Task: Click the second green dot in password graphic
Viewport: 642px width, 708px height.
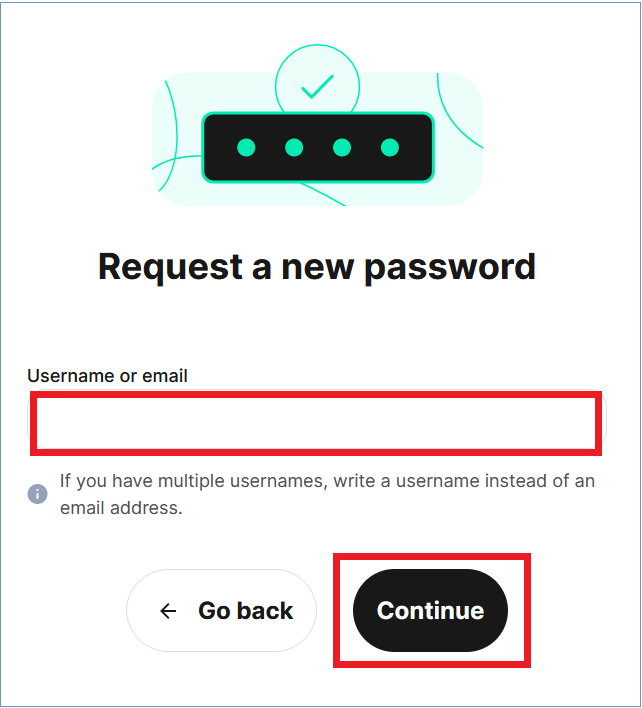Action: coord(294,148)
